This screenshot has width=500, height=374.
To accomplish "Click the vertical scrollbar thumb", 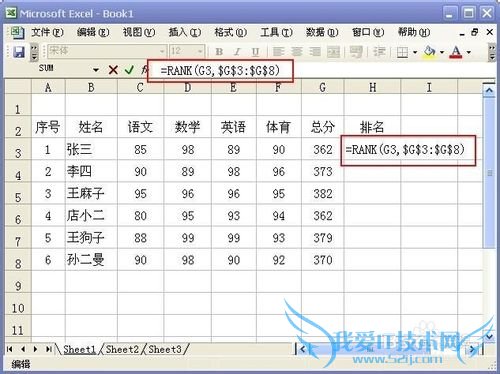I will click(489, 173).
